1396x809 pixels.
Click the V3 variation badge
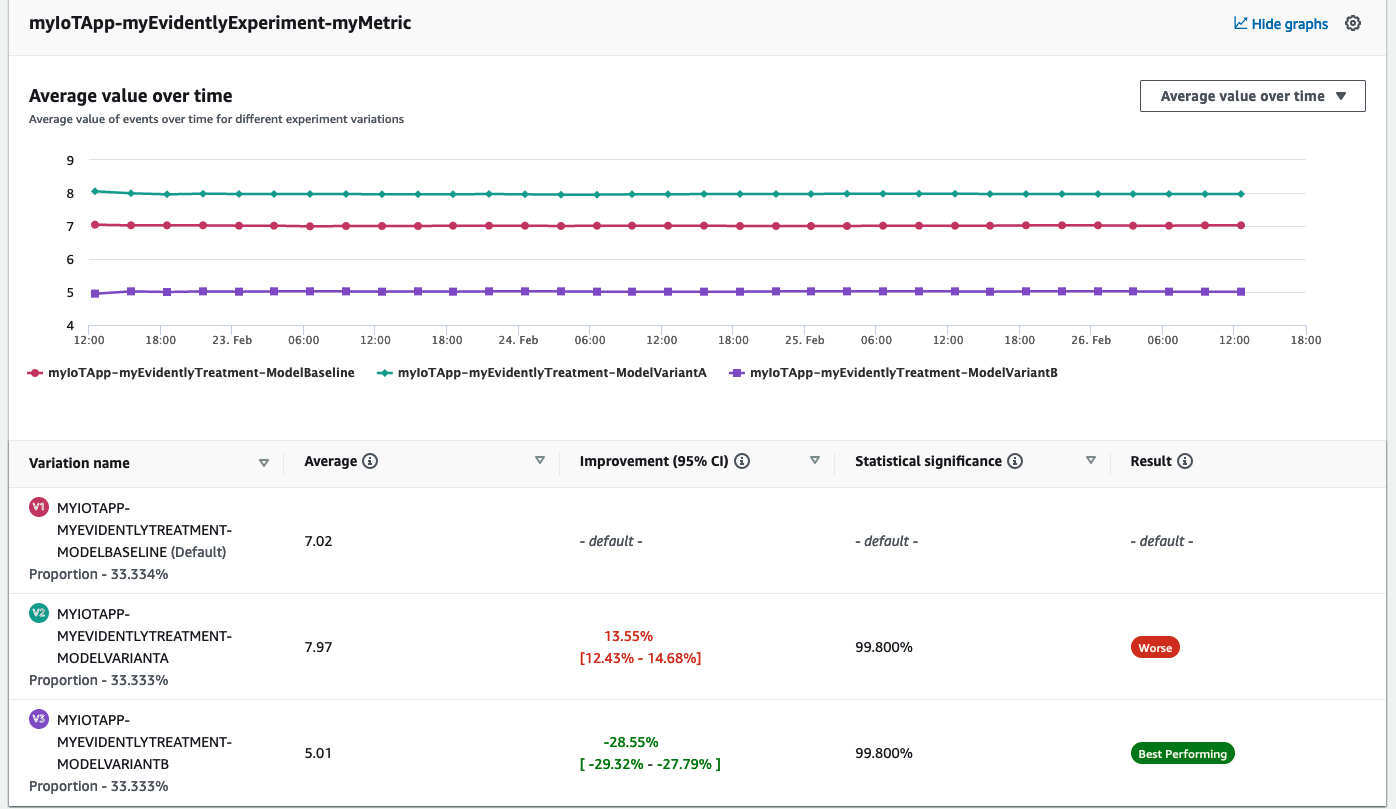click(37, 719)
